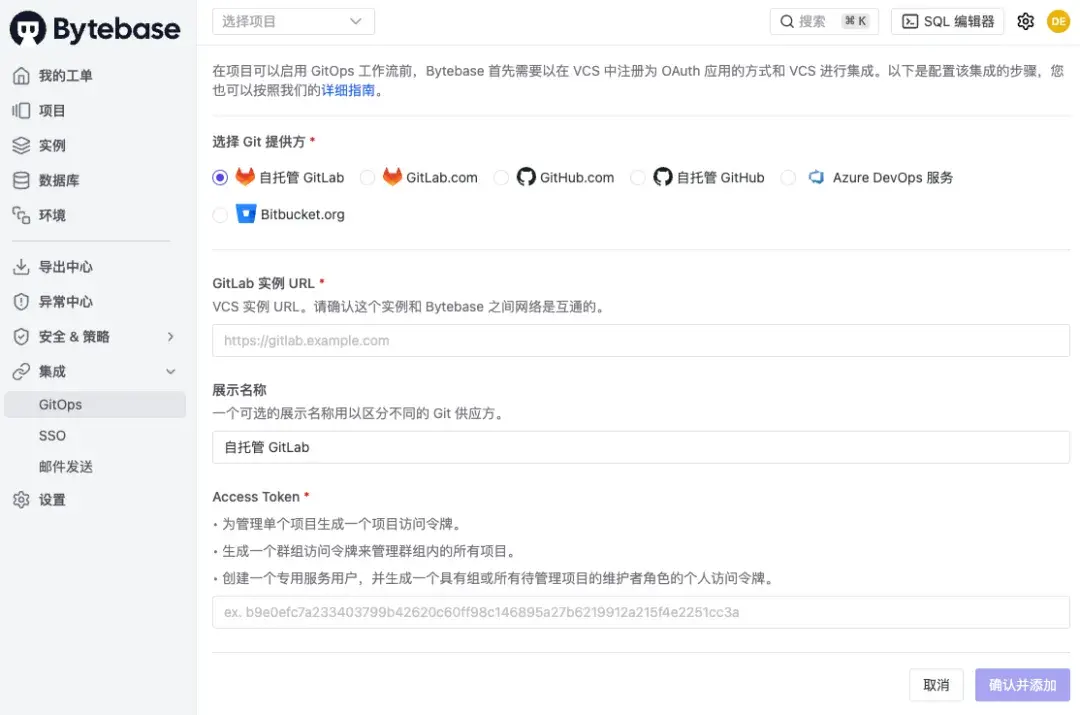Click the project icon beside 项目

(21, 110)
